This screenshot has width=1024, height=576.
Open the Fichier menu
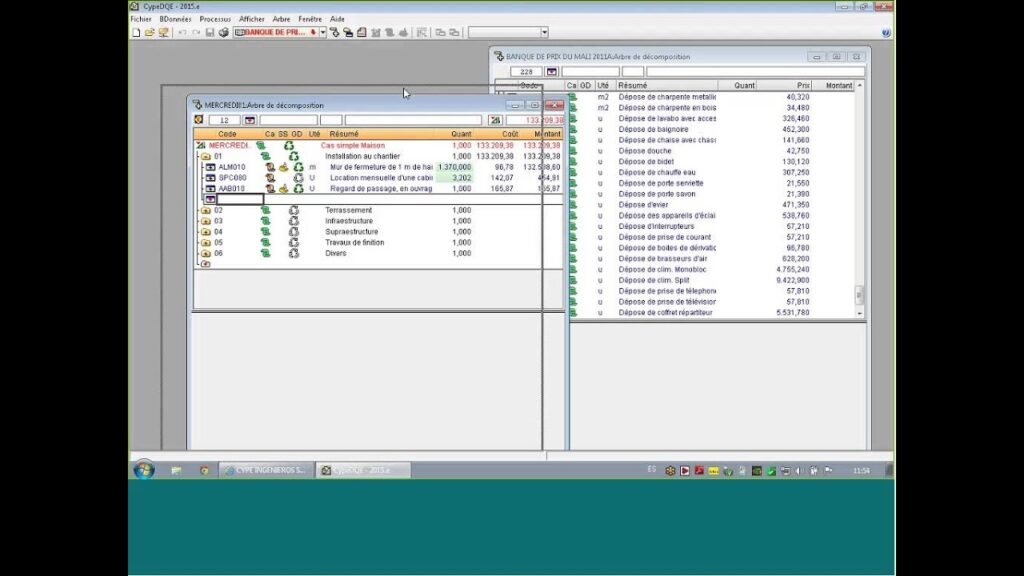coord(141,19)
